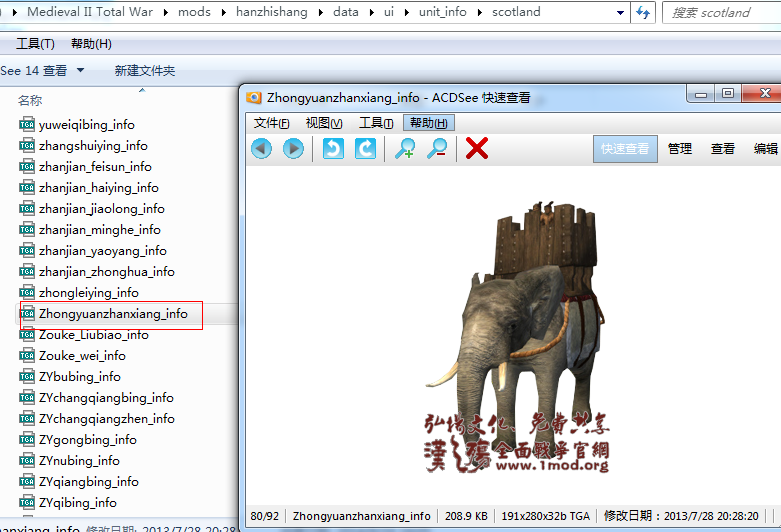Expand the ACDSee 查看 dropdown arrow
Viewport: 781px width, 532px height.
(80, 70)
